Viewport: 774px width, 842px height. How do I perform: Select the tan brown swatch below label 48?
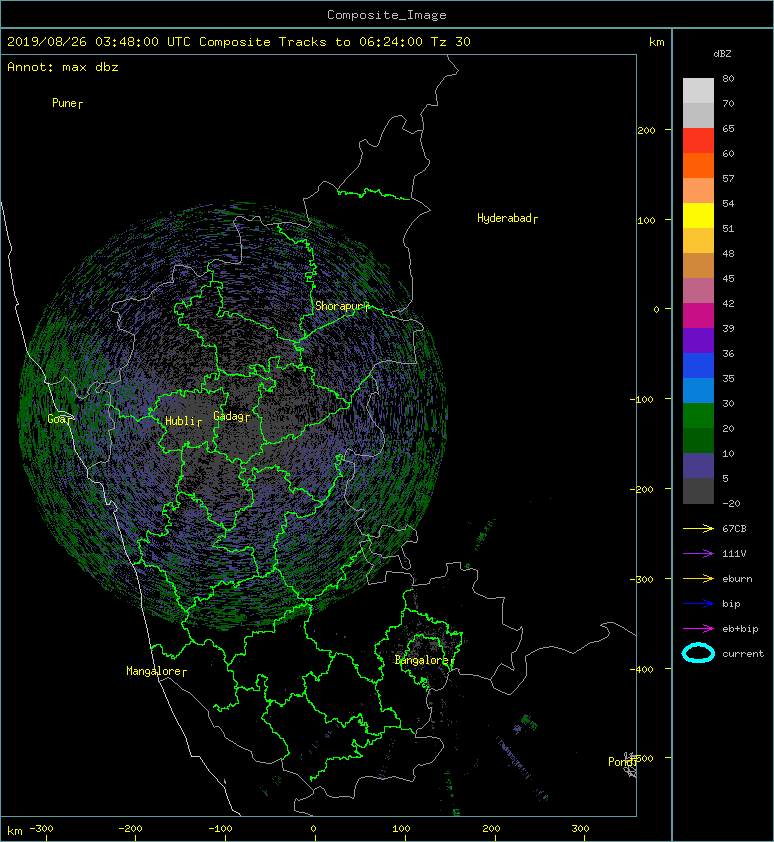[x=698, y=265]
